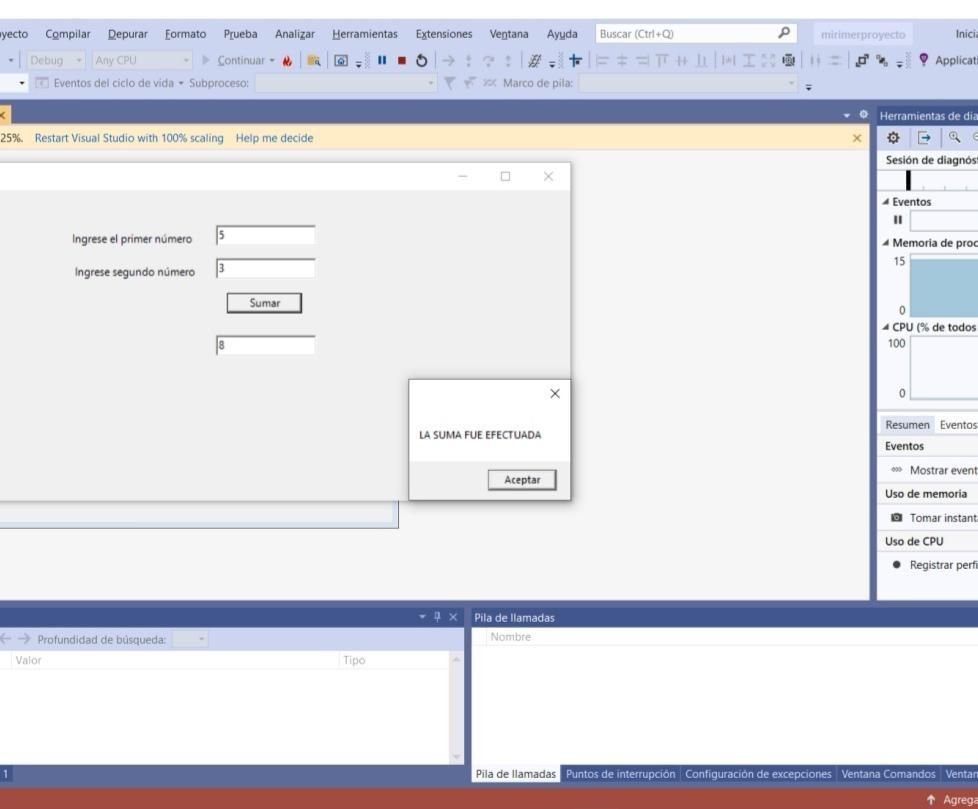Dismiss the yellow scaling notification bar
978x809 pixels.
(857, 138)
